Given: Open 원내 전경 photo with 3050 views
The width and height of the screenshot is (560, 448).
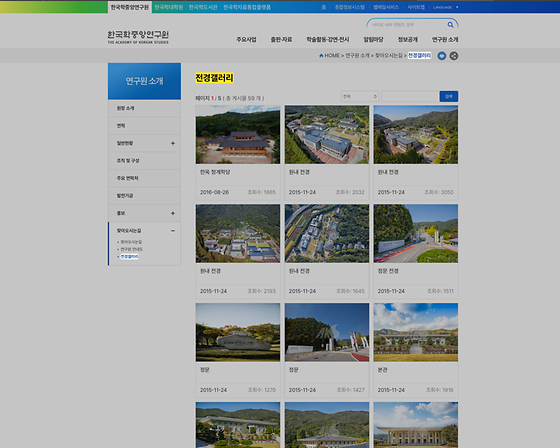Looking at the screenshot, I should click(x=416, y=135).
